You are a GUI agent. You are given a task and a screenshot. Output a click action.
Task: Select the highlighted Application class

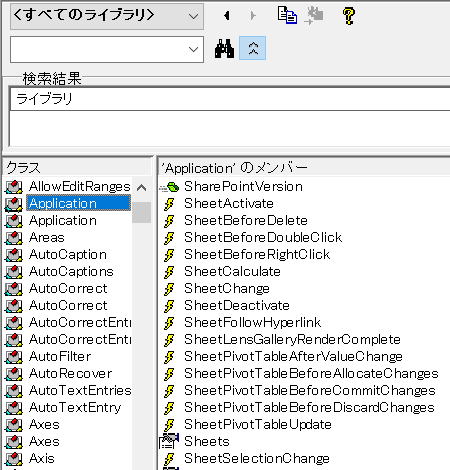point(78,203)
